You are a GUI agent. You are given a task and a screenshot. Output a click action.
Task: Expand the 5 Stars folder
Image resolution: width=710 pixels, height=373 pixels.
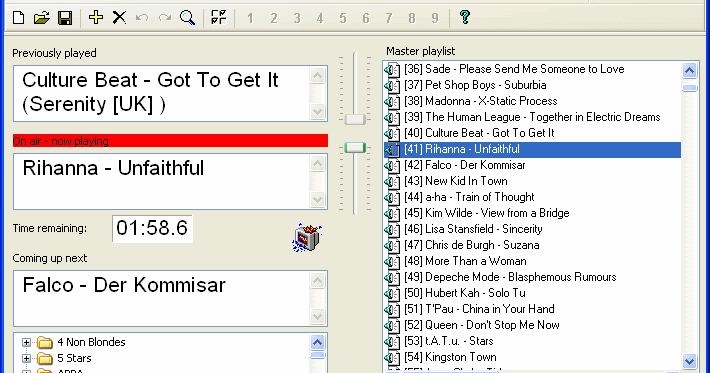click(26, 359)
